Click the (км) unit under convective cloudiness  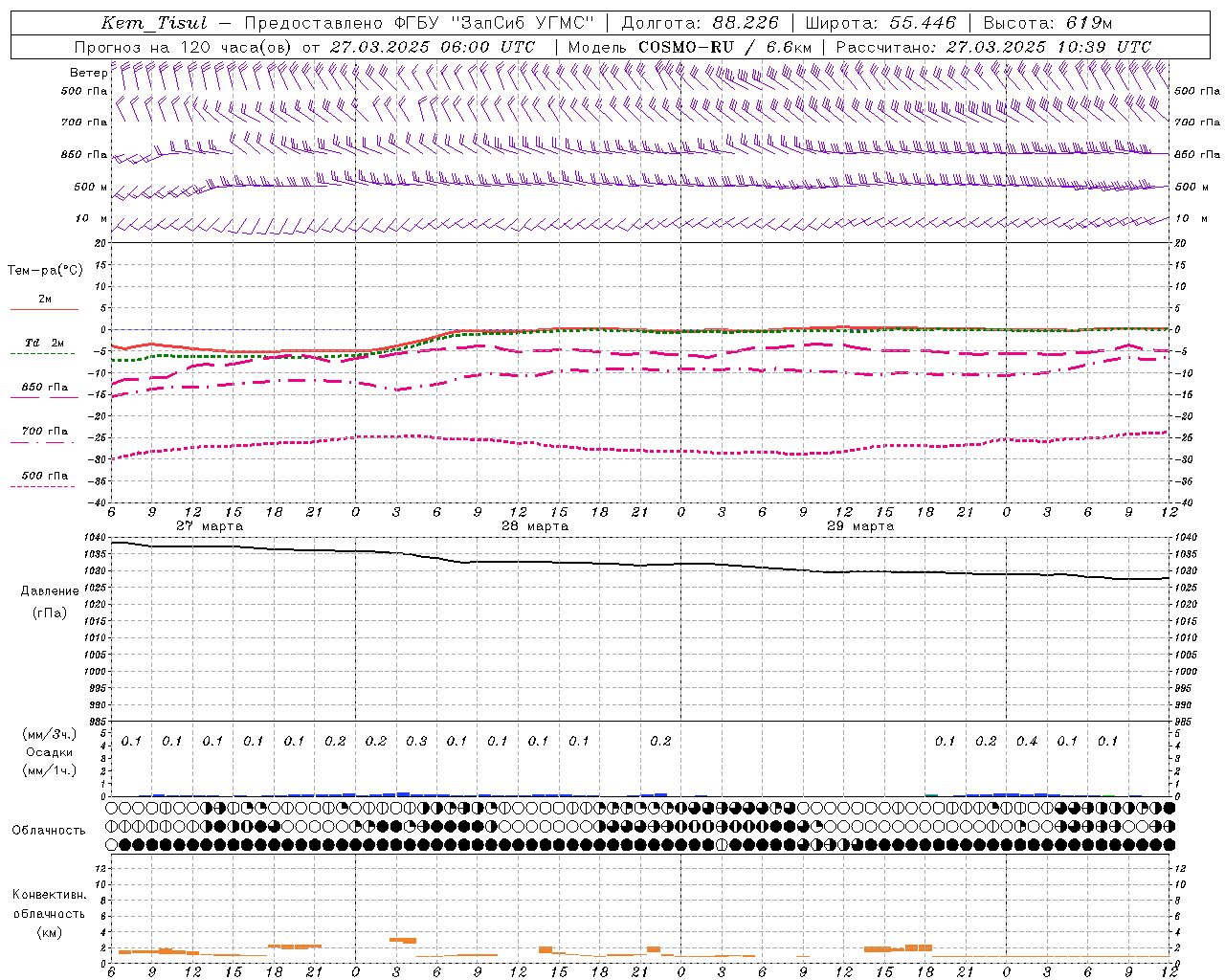(x=49, y=931)
